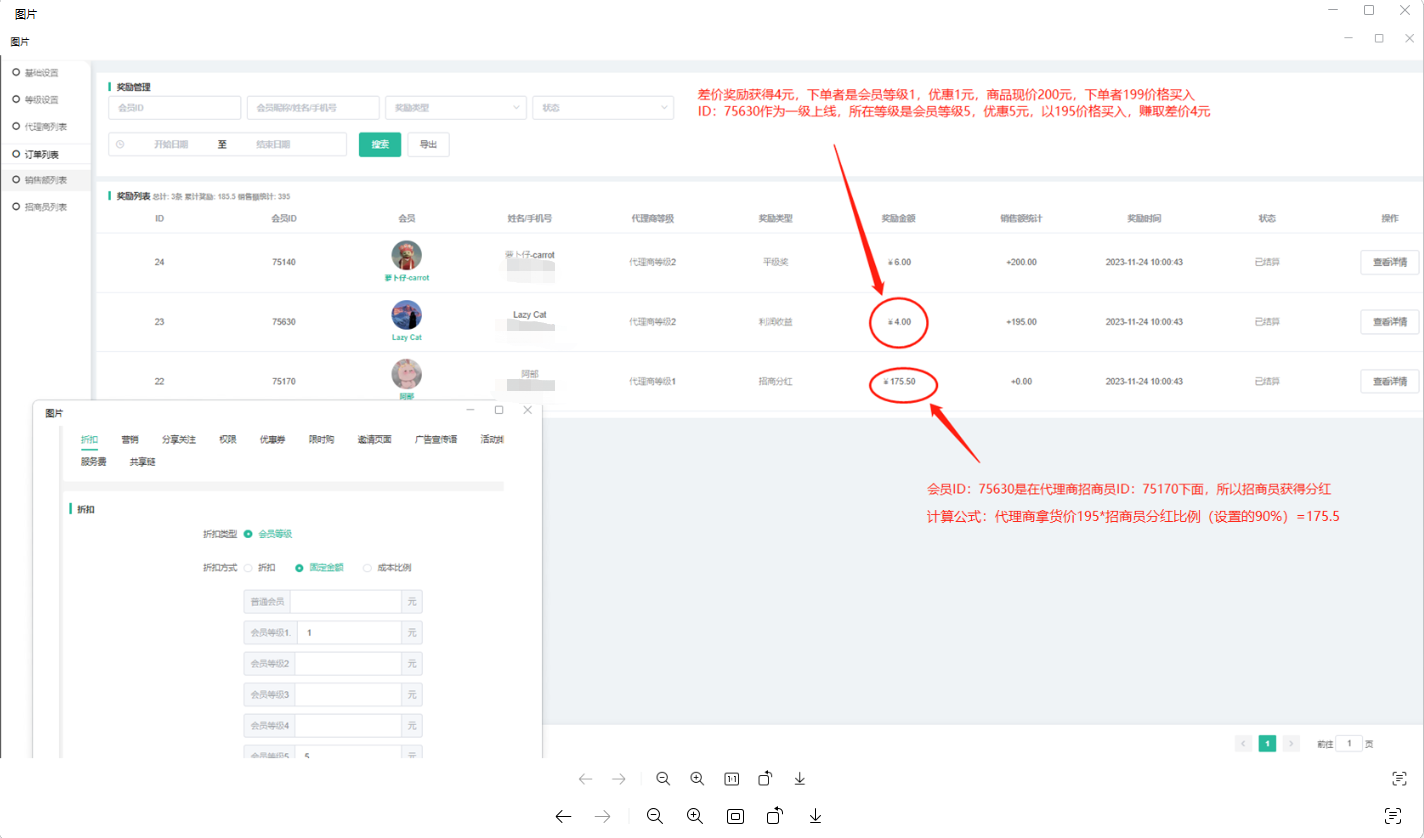This screenshot has width=1424, height=838.
Task: Click the bottom-right text recognition icon
Action: (1392, 816)
